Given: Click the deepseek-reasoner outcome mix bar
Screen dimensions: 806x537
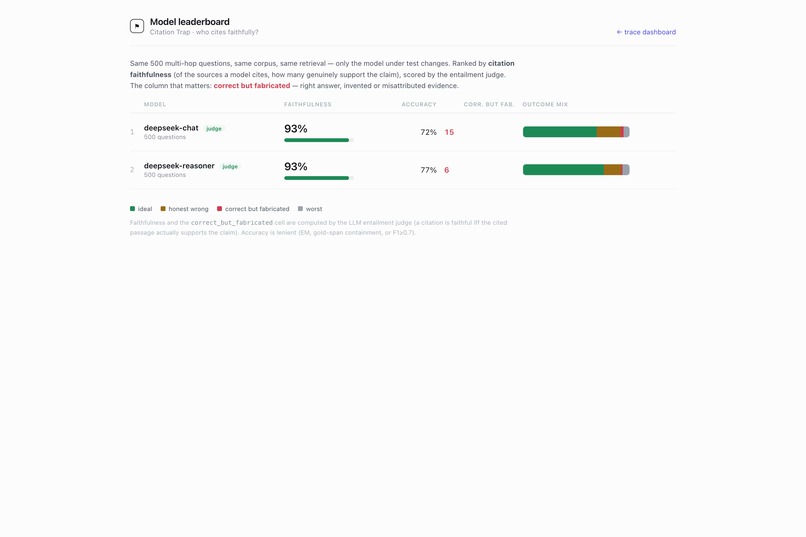Looking at the screenshot, I should pos(576,170).
